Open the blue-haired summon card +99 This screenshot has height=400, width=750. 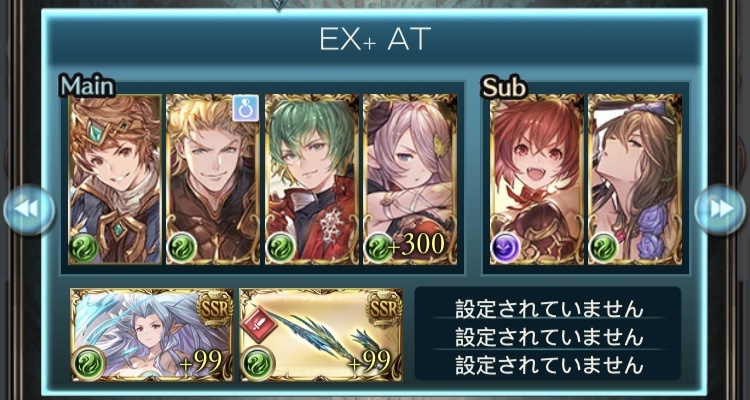pyautogui.click(x=152, y=334)
